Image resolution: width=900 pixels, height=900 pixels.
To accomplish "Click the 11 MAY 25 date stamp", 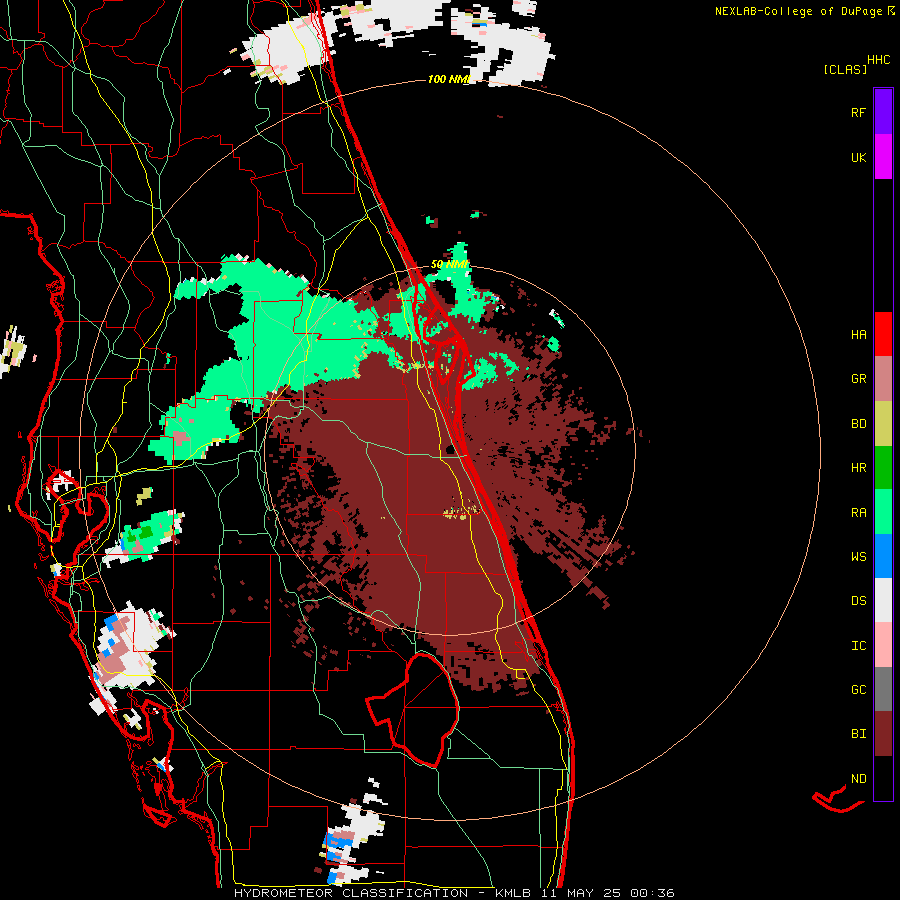I will (x=583, y=893).
